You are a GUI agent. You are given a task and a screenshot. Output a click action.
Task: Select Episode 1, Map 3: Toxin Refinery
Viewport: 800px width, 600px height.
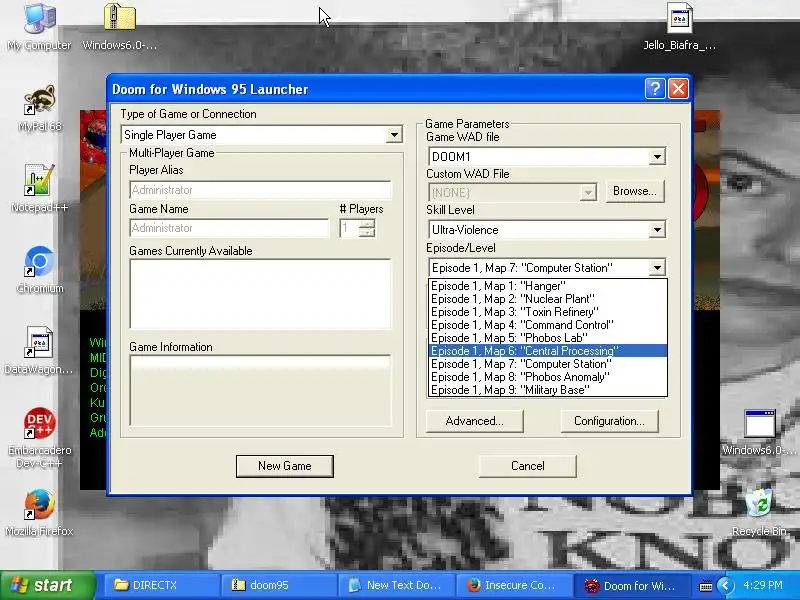tap(547, 312)
